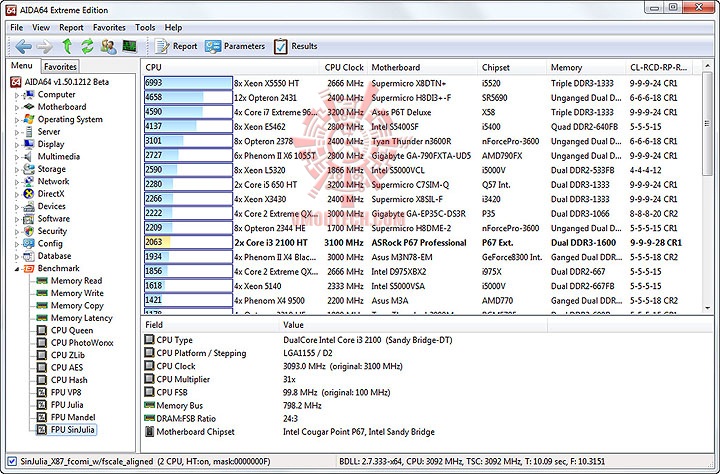Expand the Operating System node
The width and height of the screenshot is (720, 474).
click(17, 120)
